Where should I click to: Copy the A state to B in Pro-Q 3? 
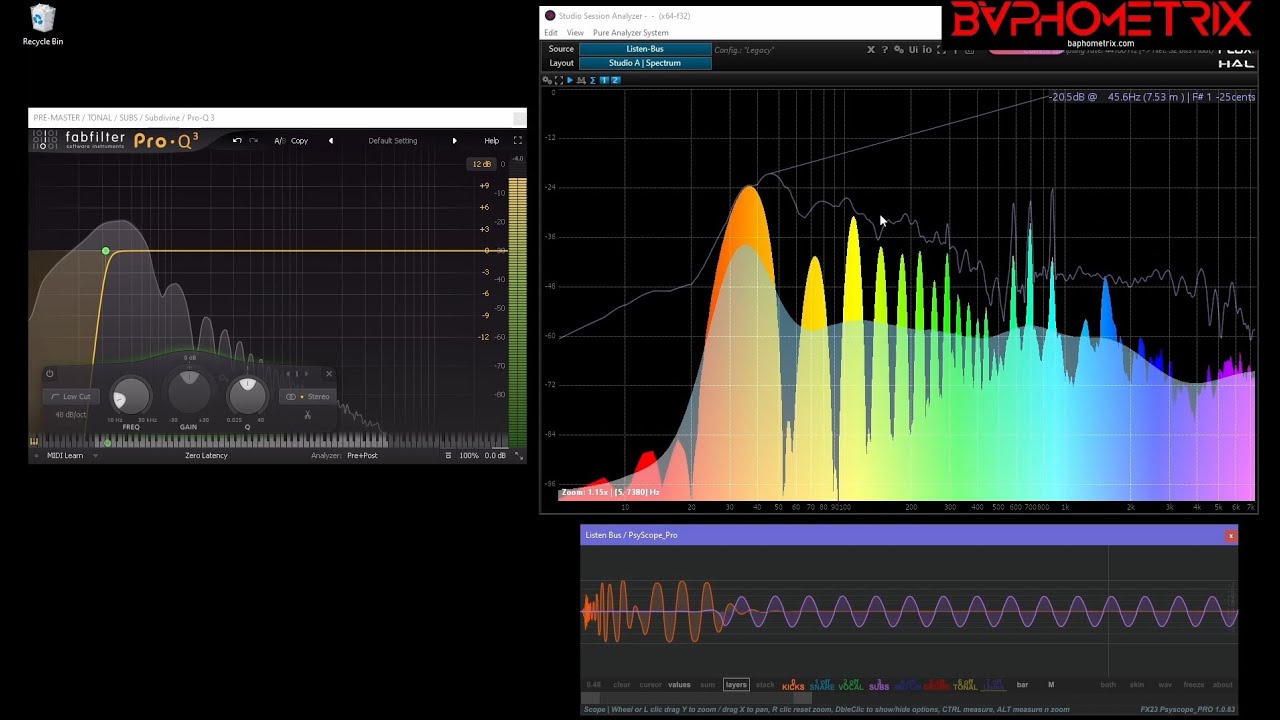click(x=300, y=141)
